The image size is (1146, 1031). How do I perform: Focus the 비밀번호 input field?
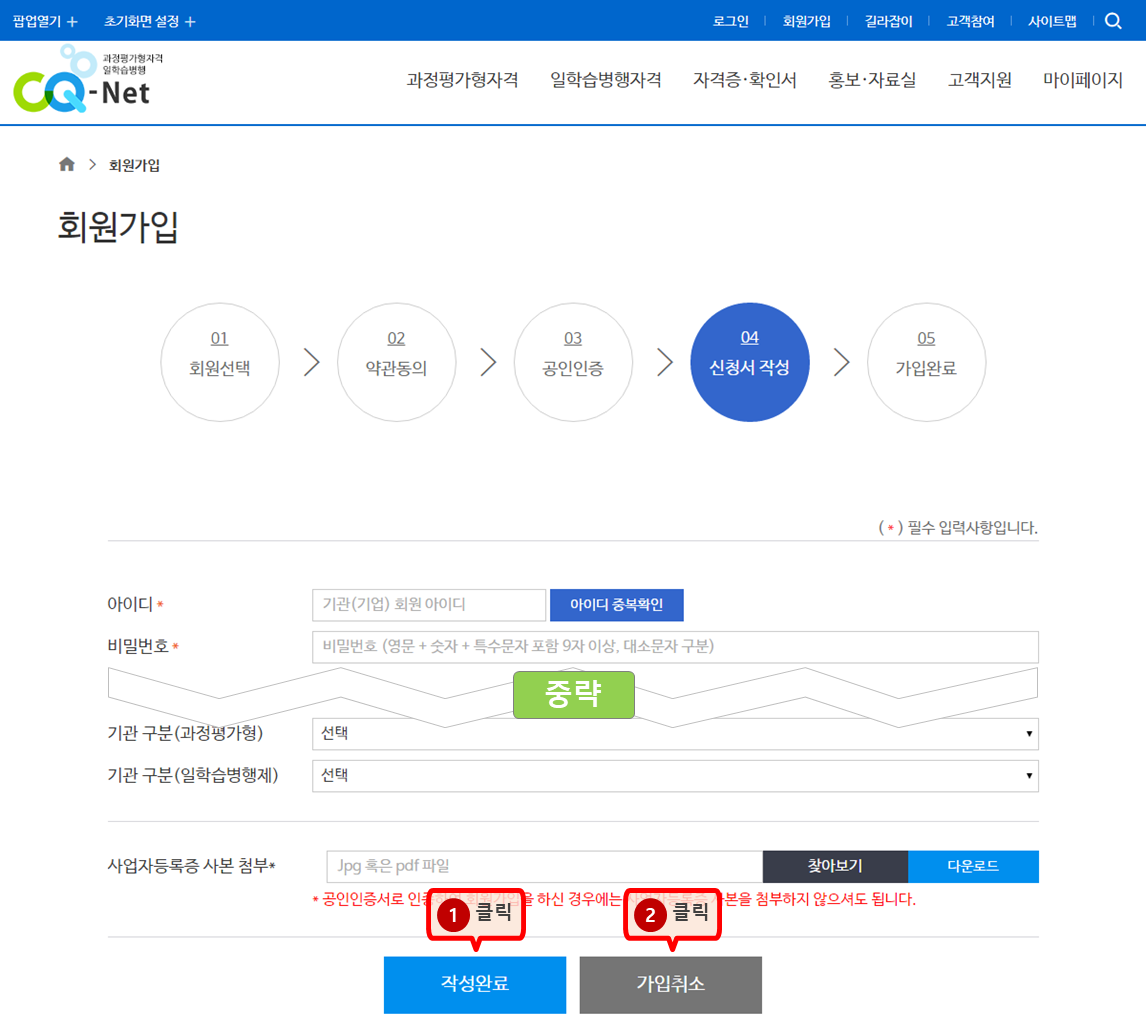[x=675, y=647]
